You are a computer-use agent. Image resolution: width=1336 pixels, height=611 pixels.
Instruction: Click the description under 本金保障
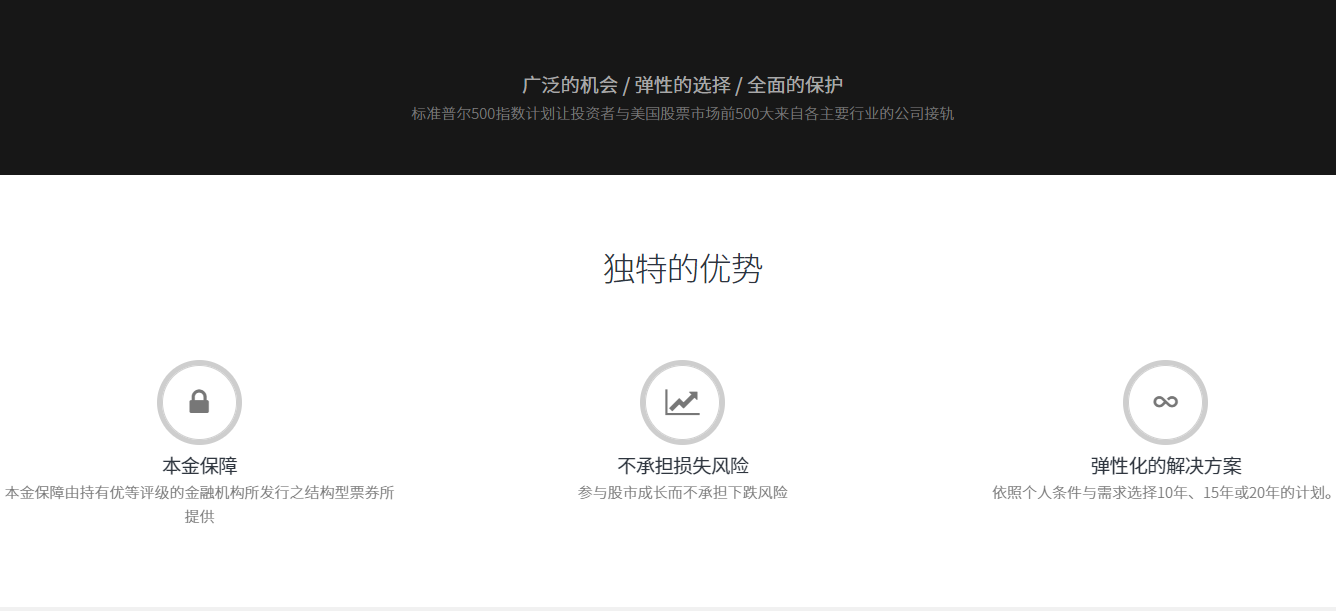tap(199, 494)
